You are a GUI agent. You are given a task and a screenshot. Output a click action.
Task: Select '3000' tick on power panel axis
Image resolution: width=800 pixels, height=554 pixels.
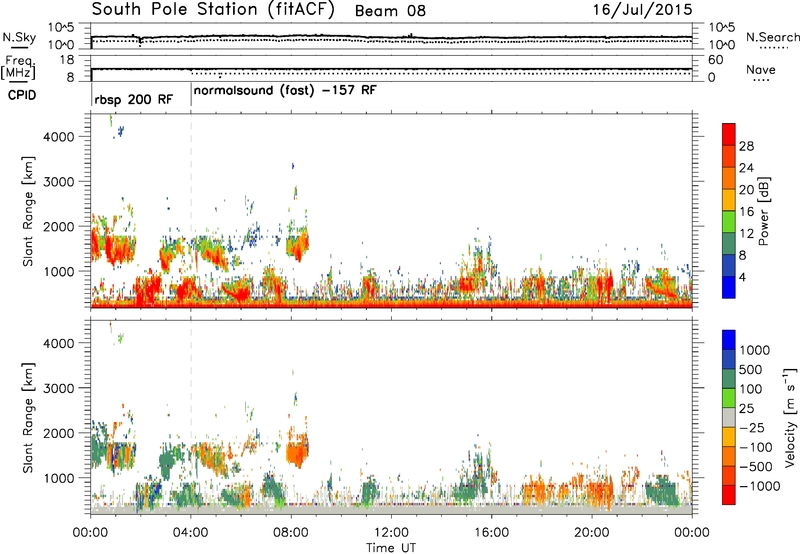pyautogui.click(x=59, y=182)
